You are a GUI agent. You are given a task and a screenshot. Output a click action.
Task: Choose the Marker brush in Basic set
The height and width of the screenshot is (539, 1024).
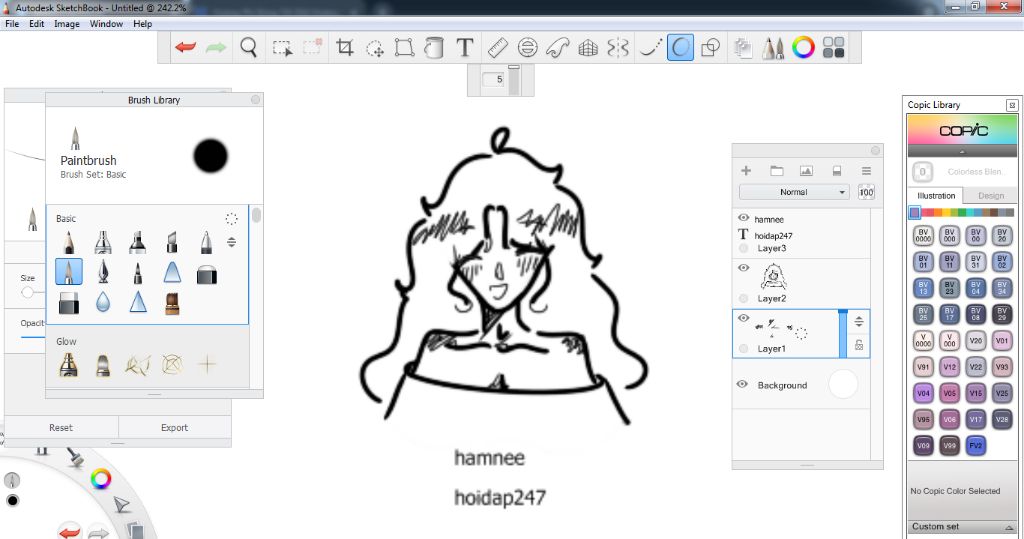coord(137,242)
